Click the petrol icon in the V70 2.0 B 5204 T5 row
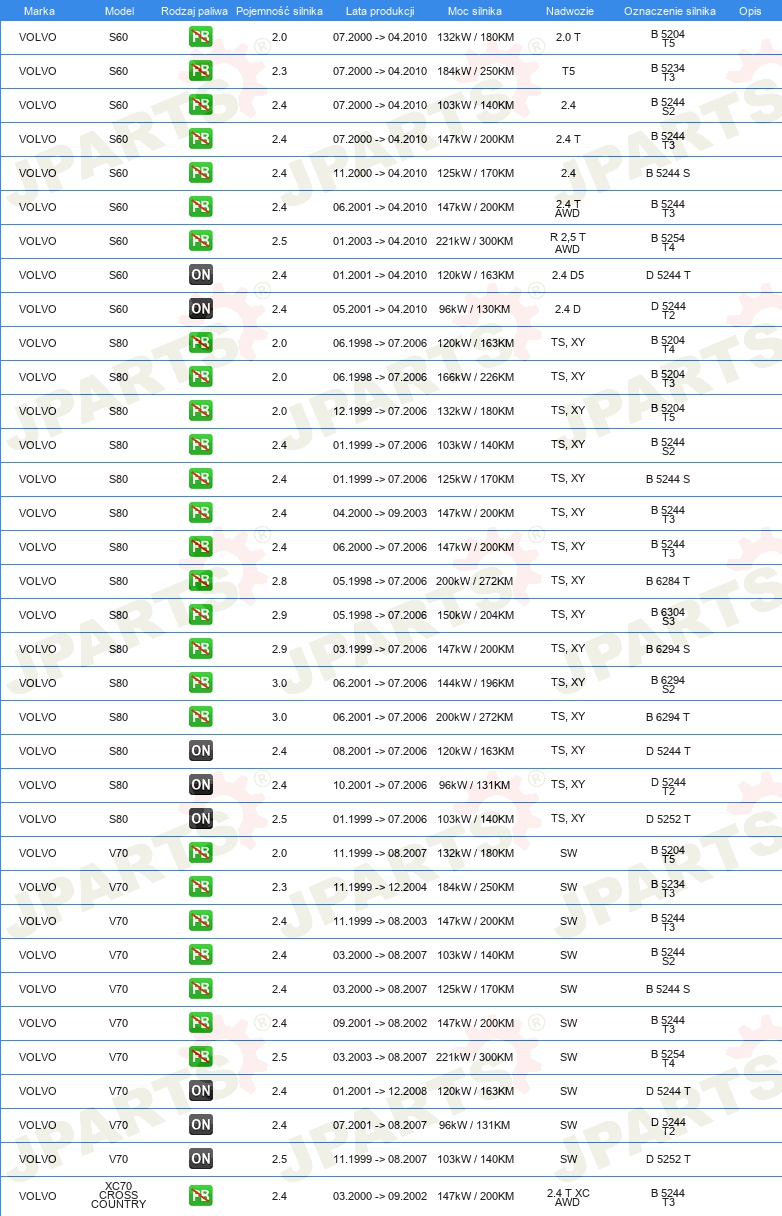This screenshot has width=782, height=1216. [x=201, y=853]
